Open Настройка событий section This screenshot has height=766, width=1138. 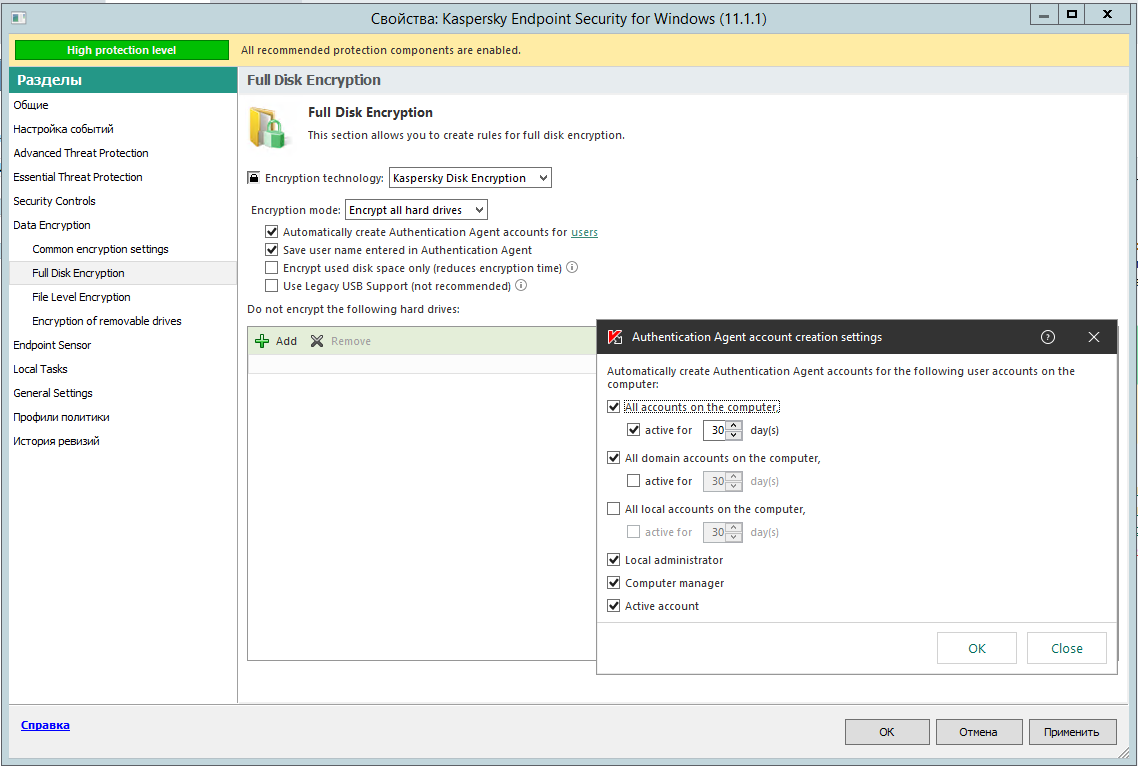click(63, 129)
